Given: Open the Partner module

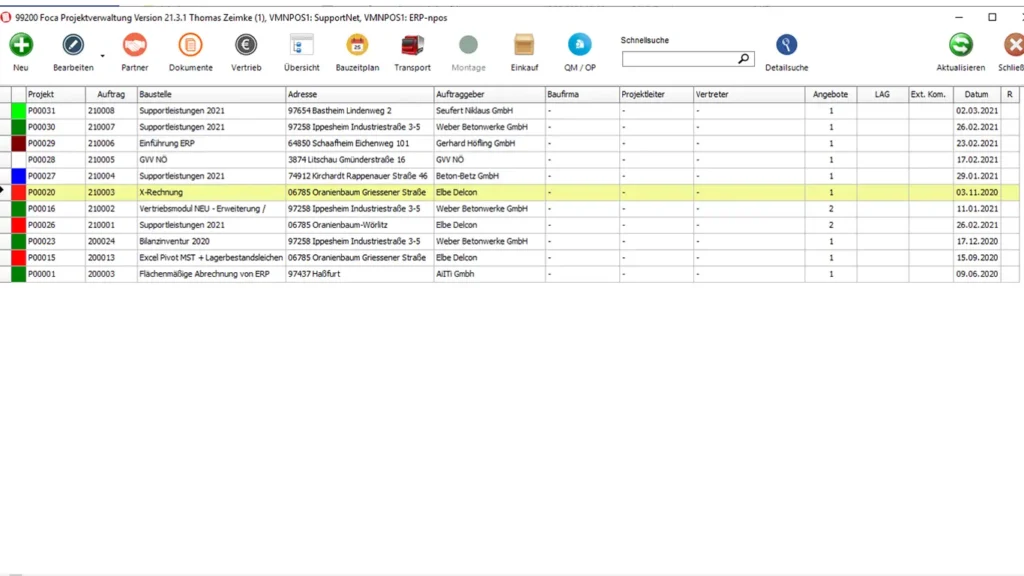Looking at the screenshot, I should [x=134, y=46].
